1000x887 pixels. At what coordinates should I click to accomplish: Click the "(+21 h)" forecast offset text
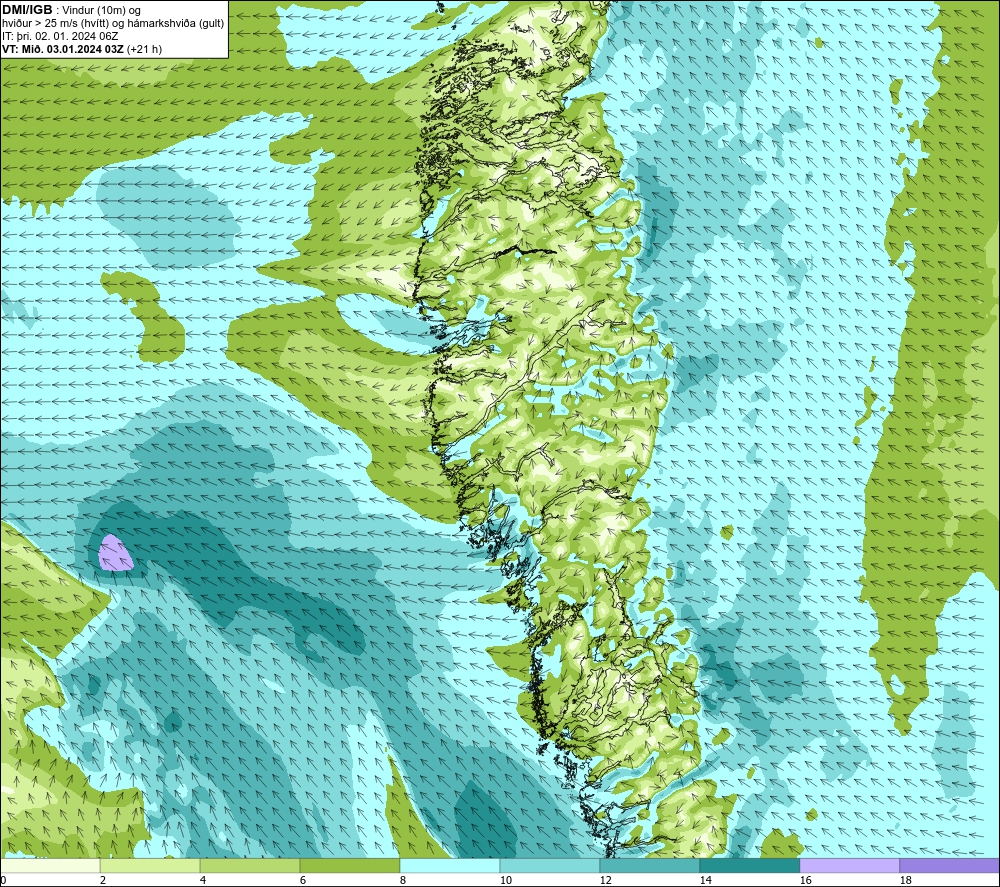(x=145, y=49)
